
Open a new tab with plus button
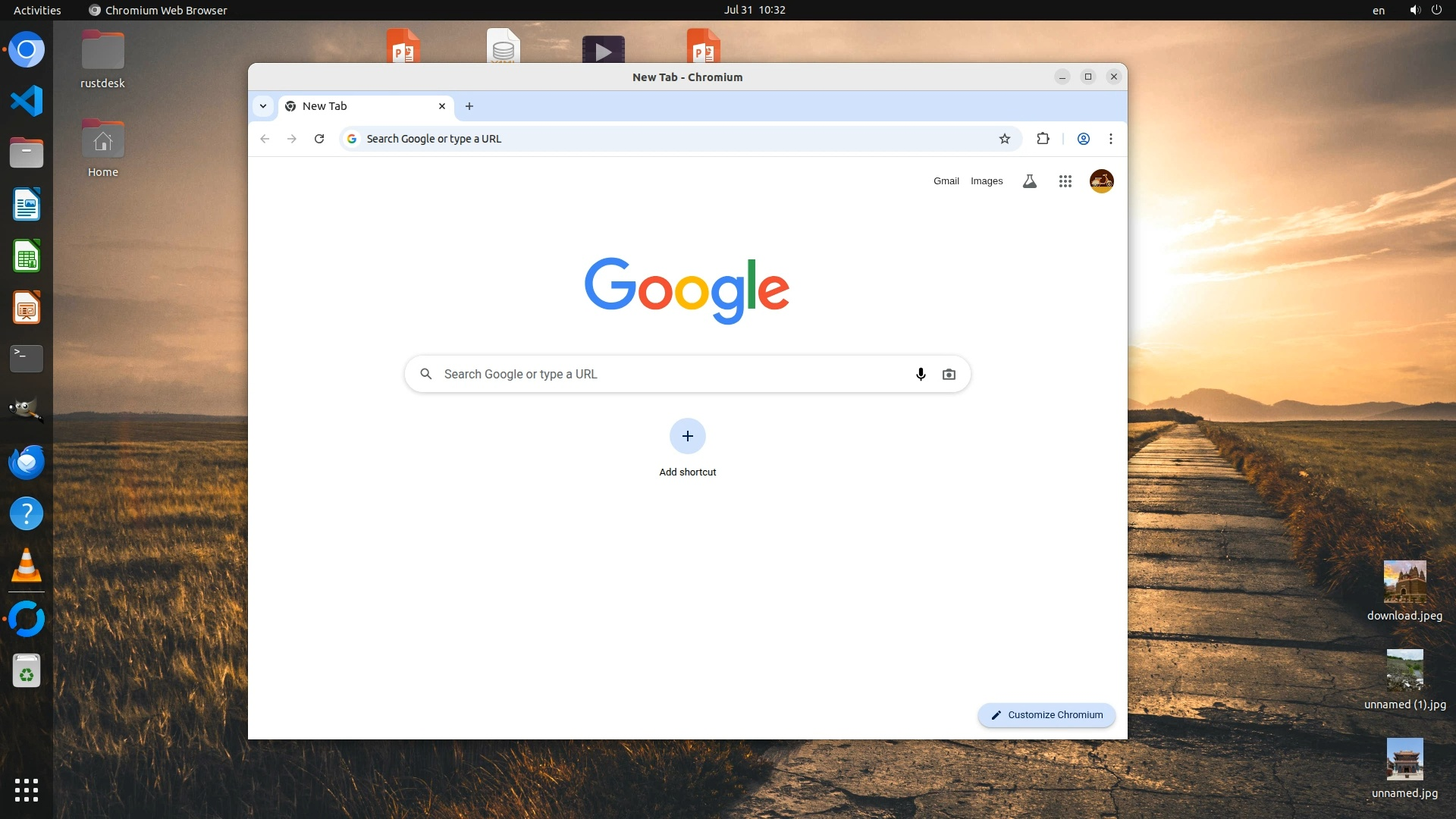click(x=469, y=106)
